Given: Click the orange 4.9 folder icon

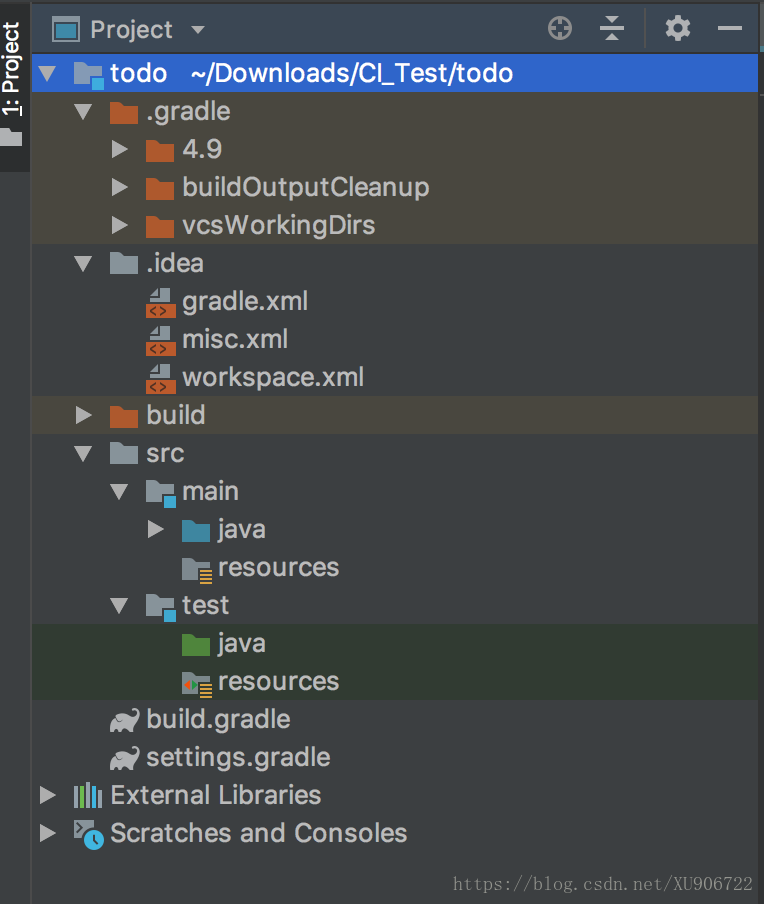Looking at the screenshot, I should coord(160,150).
